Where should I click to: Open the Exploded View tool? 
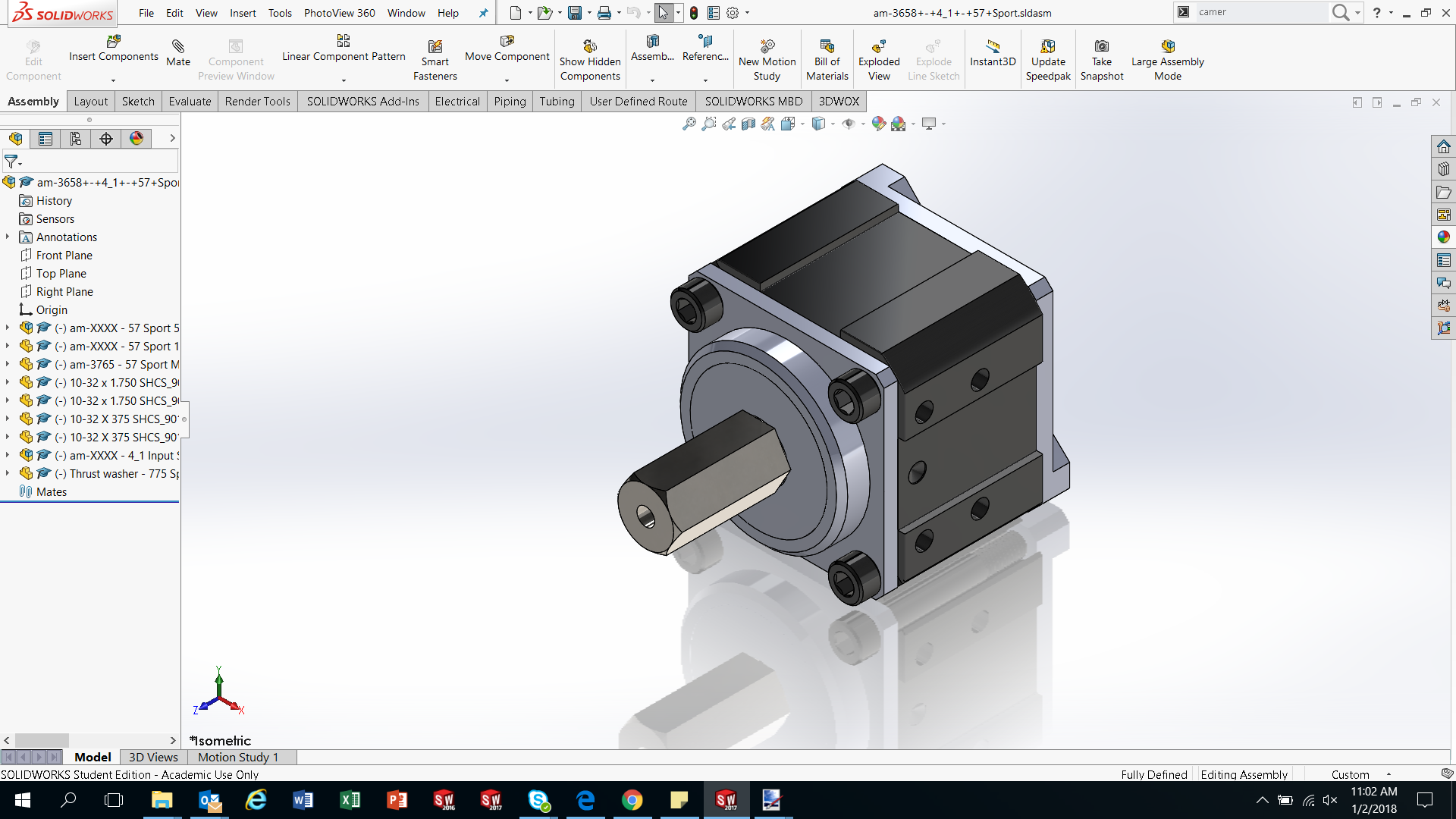878,58
